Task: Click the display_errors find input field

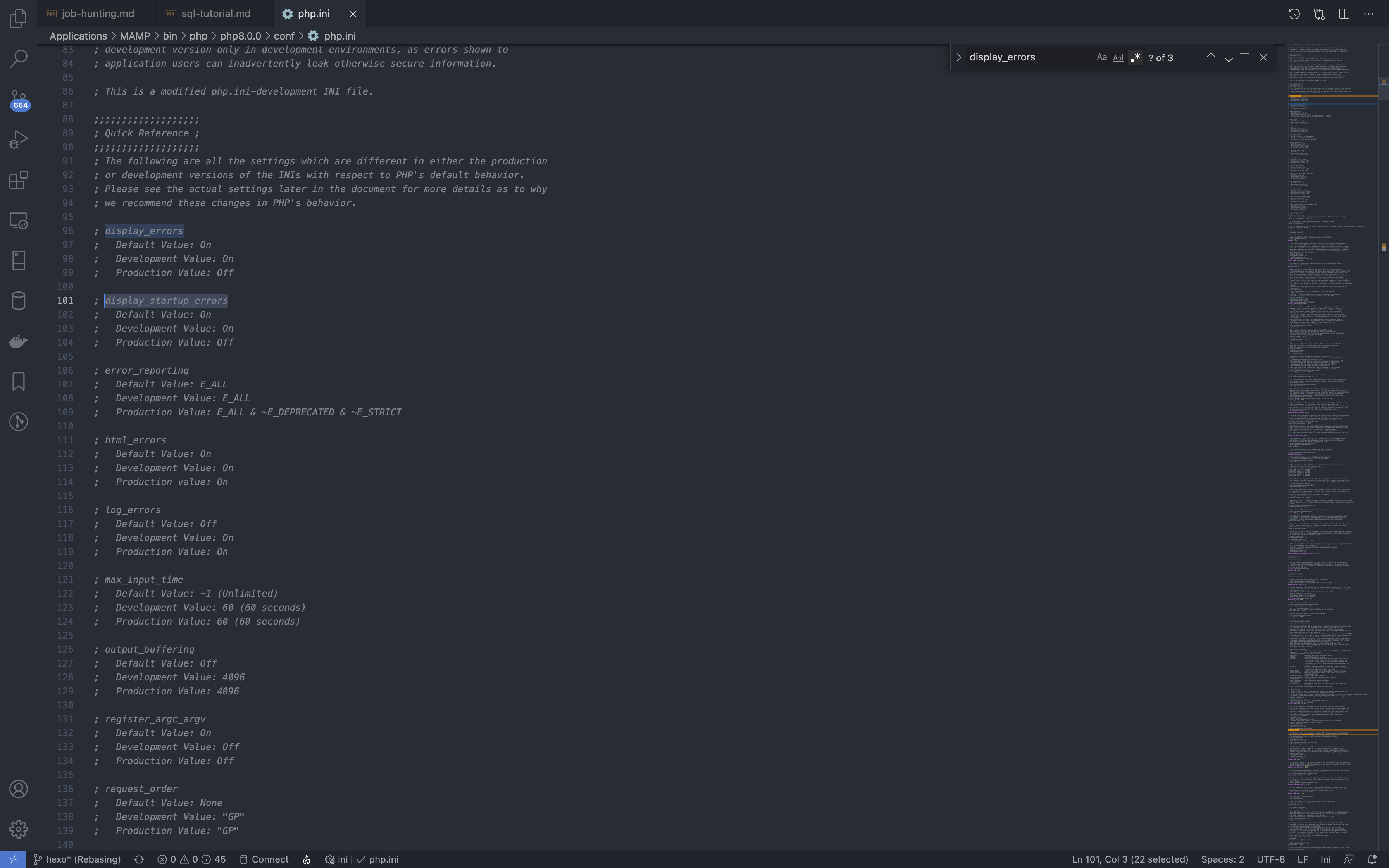Action: tap(1027, 57)
